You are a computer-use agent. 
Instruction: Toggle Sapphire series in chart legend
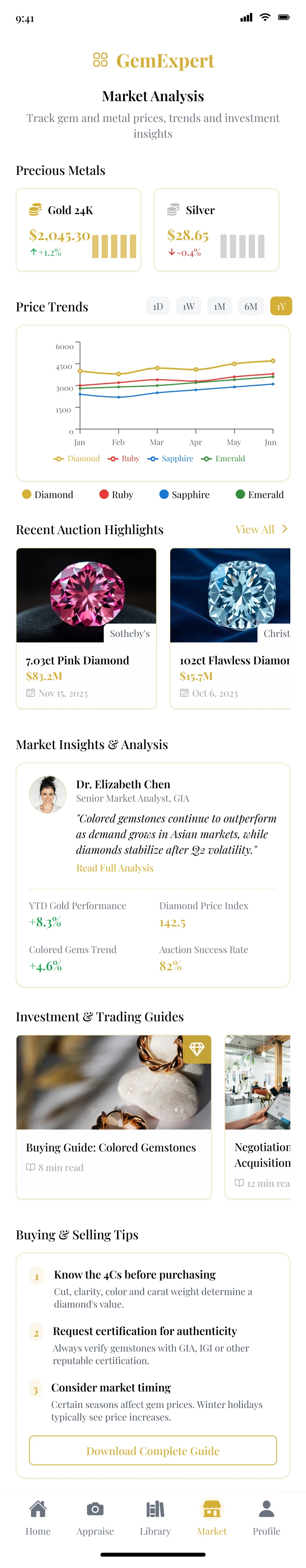click(170, 458)
